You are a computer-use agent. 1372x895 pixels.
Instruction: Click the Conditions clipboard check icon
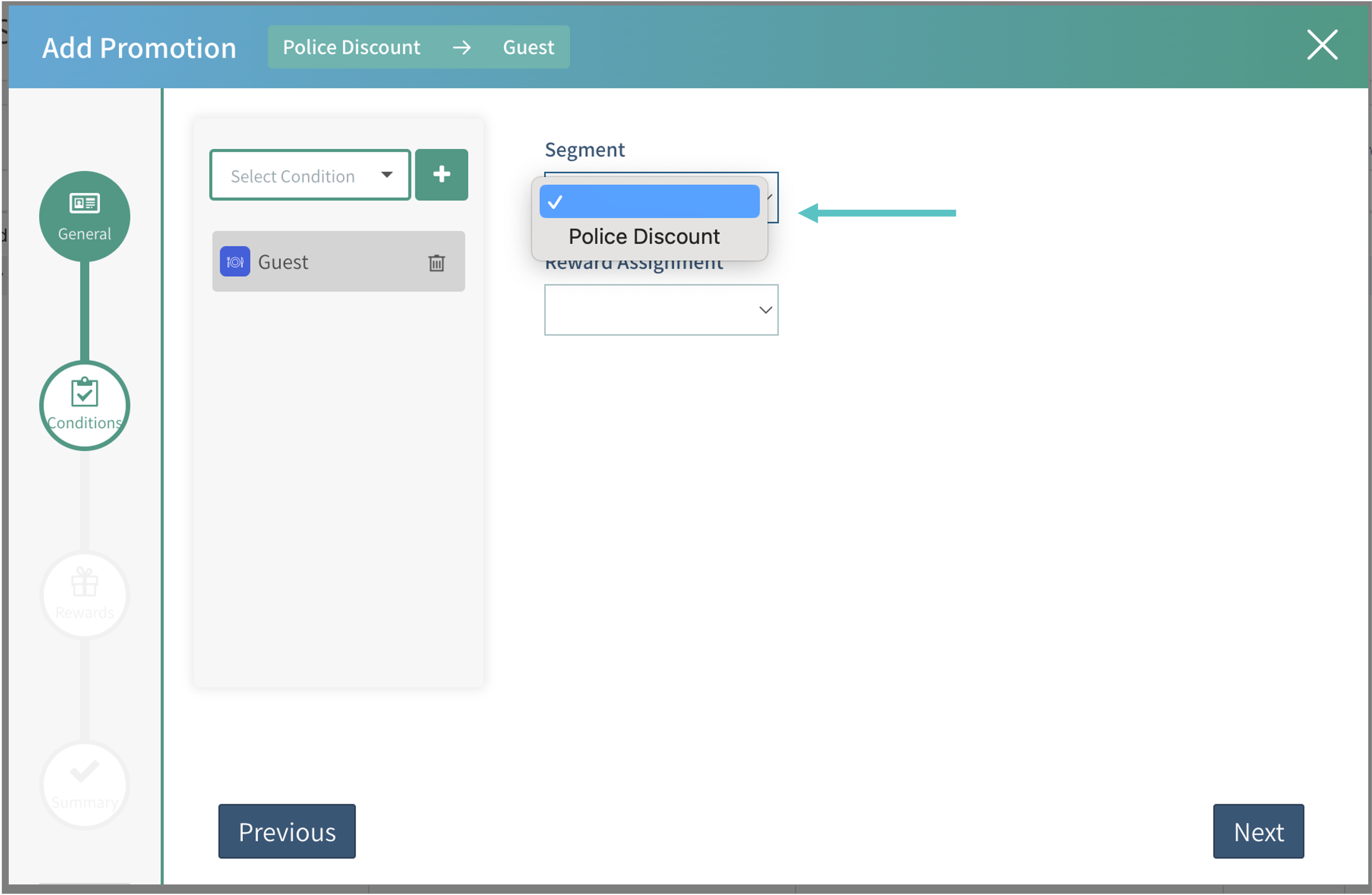coord(84,392)
